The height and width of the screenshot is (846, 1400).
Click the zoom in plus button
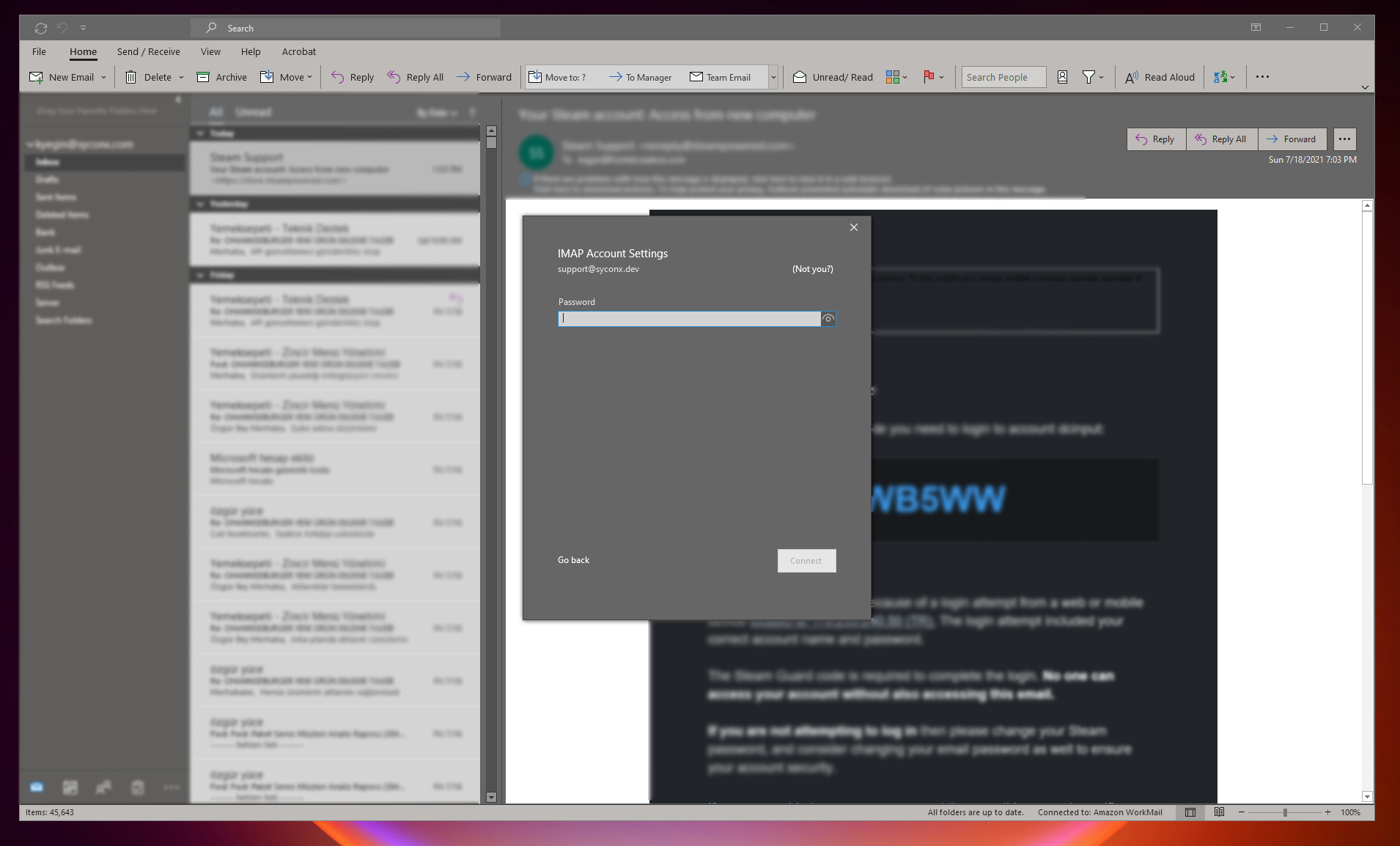[1327, 812]
